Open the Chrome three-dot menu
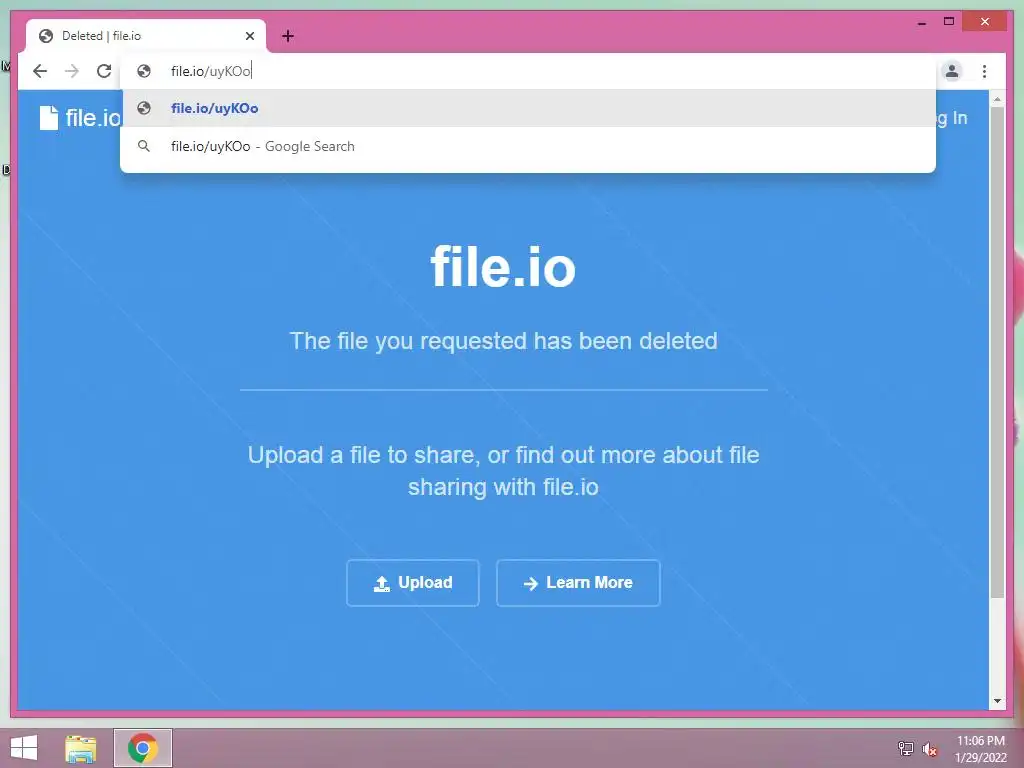The image size is (1024, 768). point(984,71)
